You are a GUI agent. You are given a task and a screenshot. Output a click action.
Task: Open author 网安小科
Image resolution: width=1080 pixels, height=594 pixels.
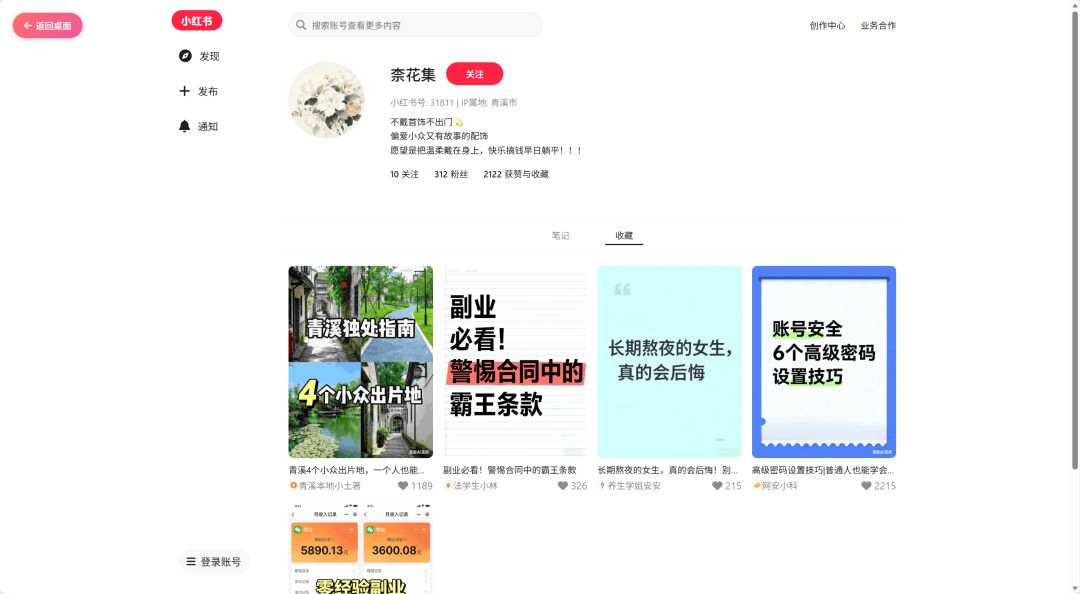pos(780,486)
